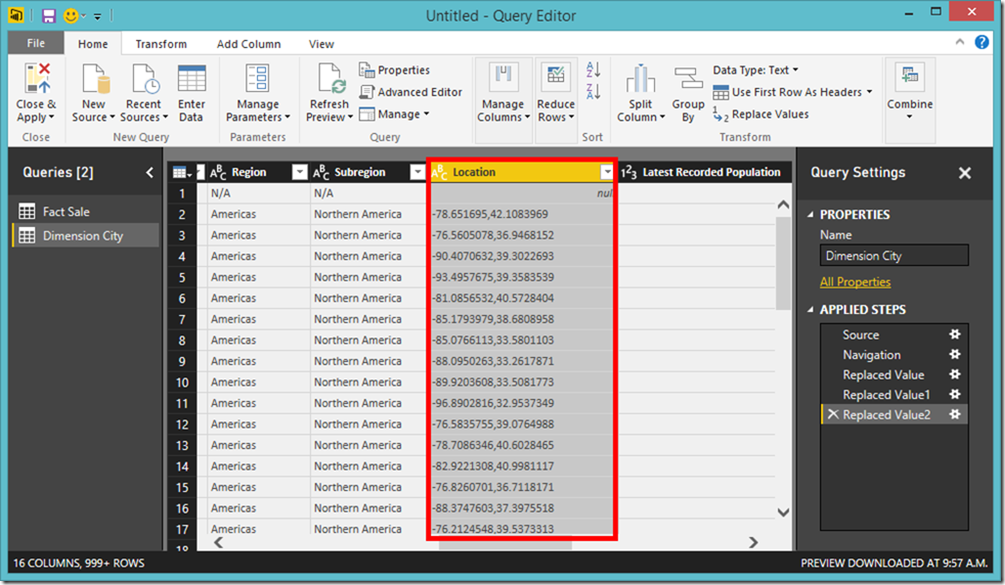Click the Refresh Preview icon

(x=331, y=78)
